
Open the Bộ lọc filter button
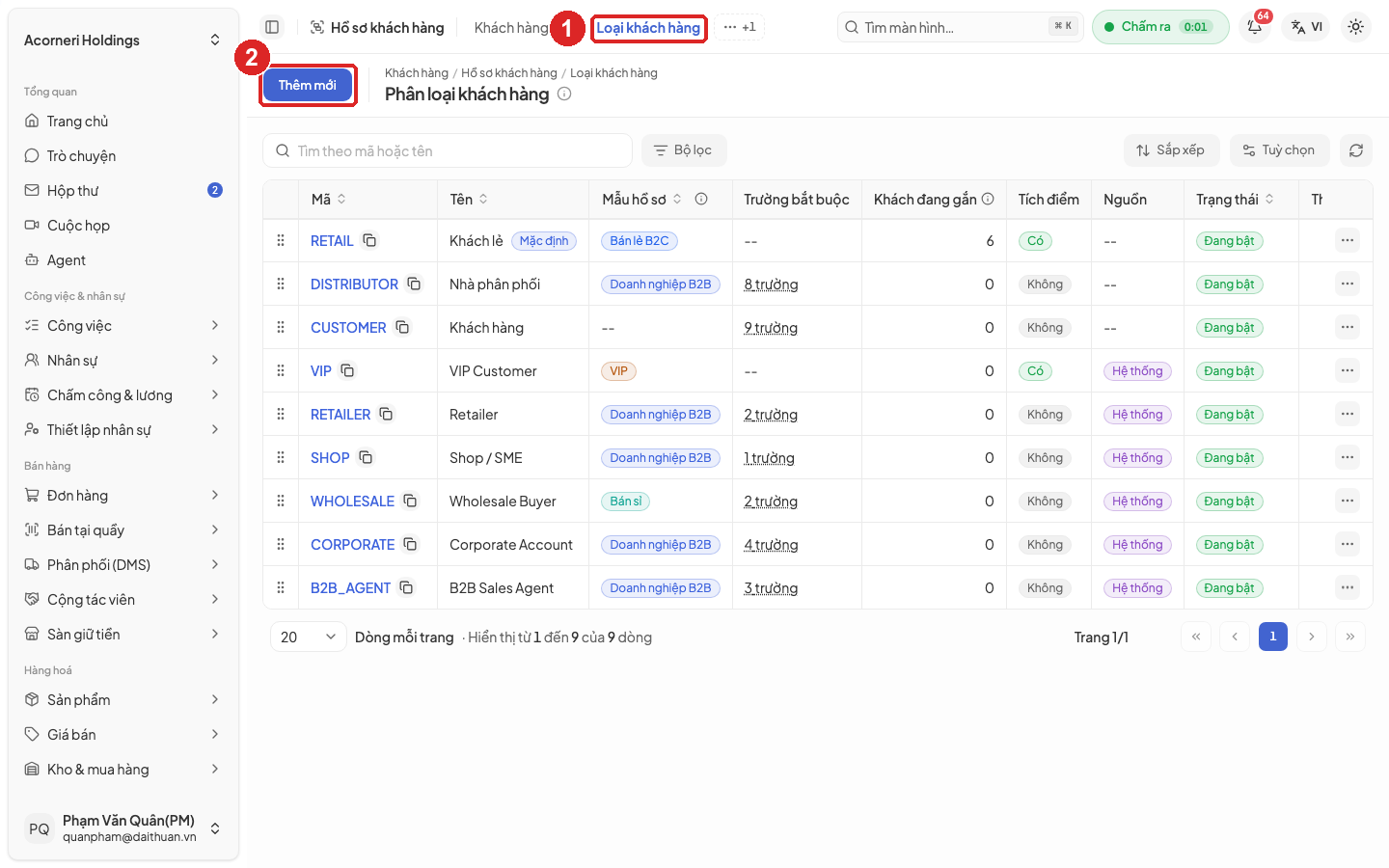[683, 150]
